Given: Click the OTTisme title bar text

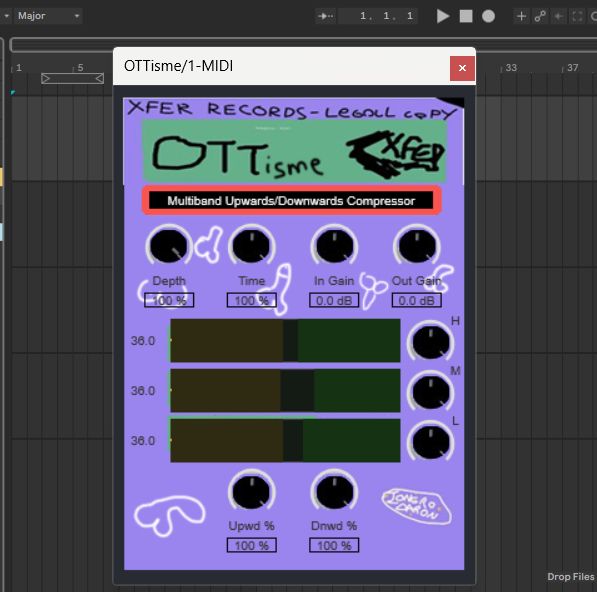Looking at the screenshot, I should (x=178, y=66).
